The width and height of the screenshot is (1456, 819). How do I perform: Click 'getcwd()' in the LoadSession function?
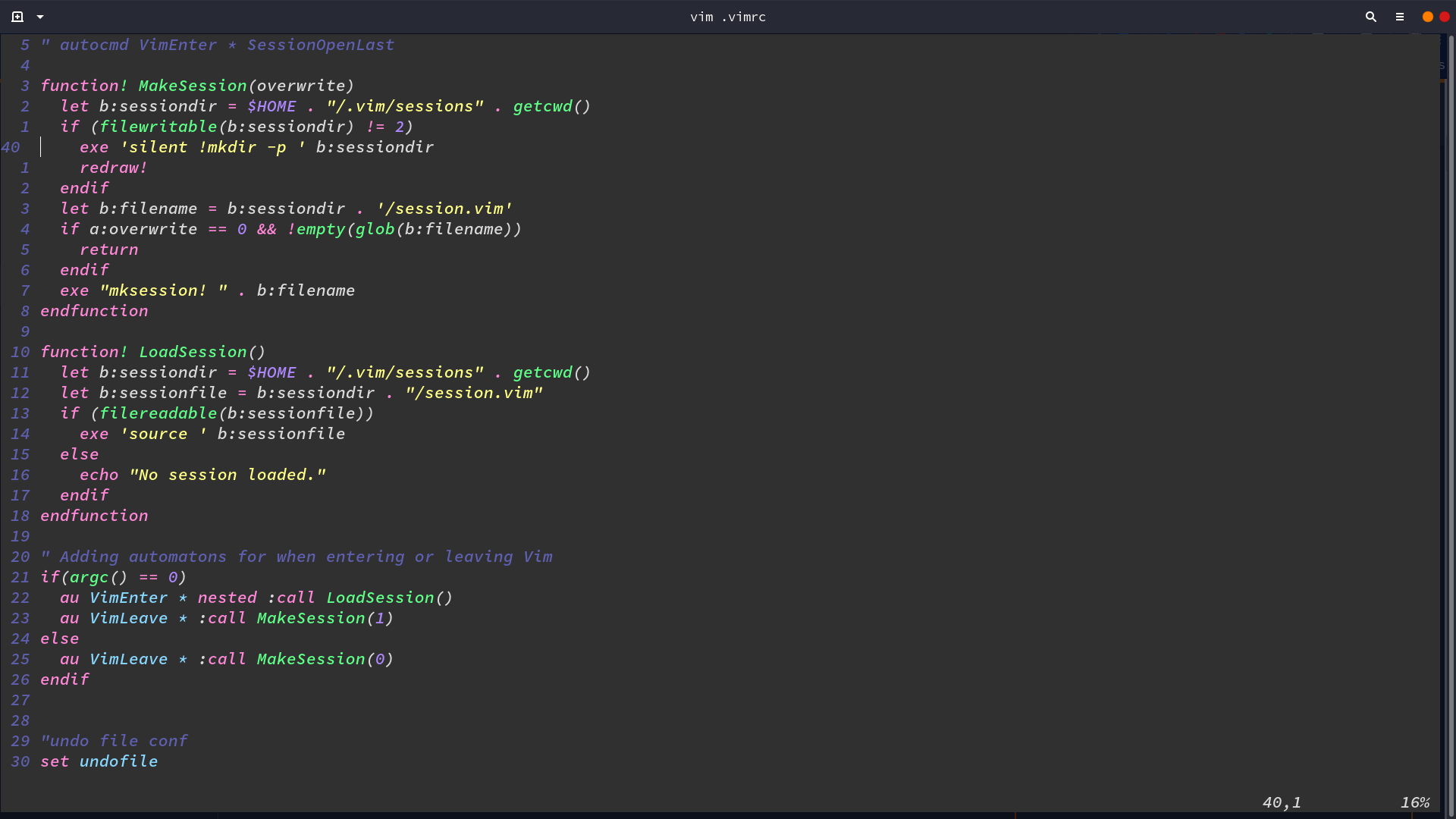[552, 372]
